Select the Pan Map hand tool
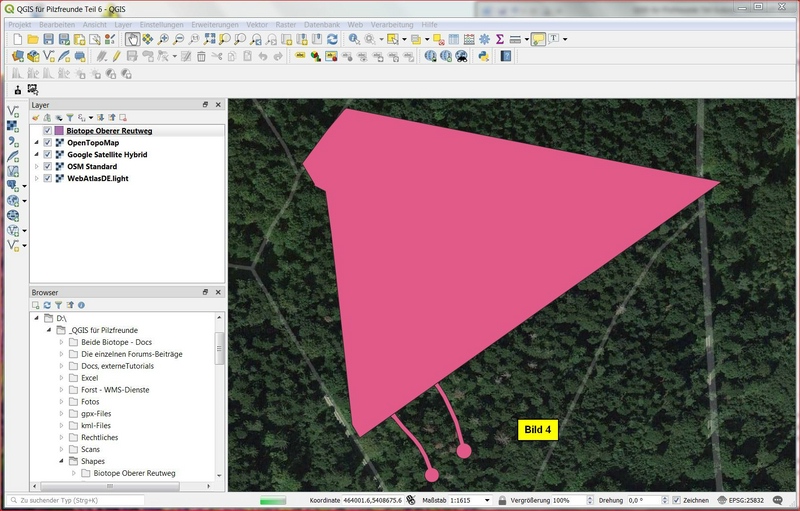Screen dimensions: 800x511 point(132,39)
